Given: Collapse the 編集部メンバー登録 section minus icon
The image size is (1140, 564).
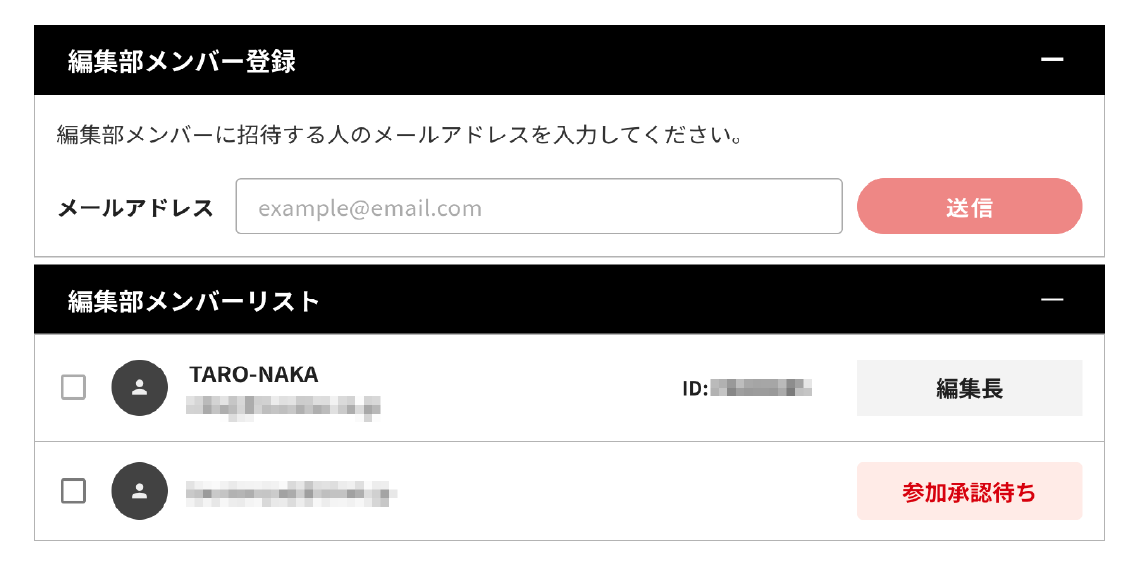Looking at the screenshot, I should pos(1051,60).
